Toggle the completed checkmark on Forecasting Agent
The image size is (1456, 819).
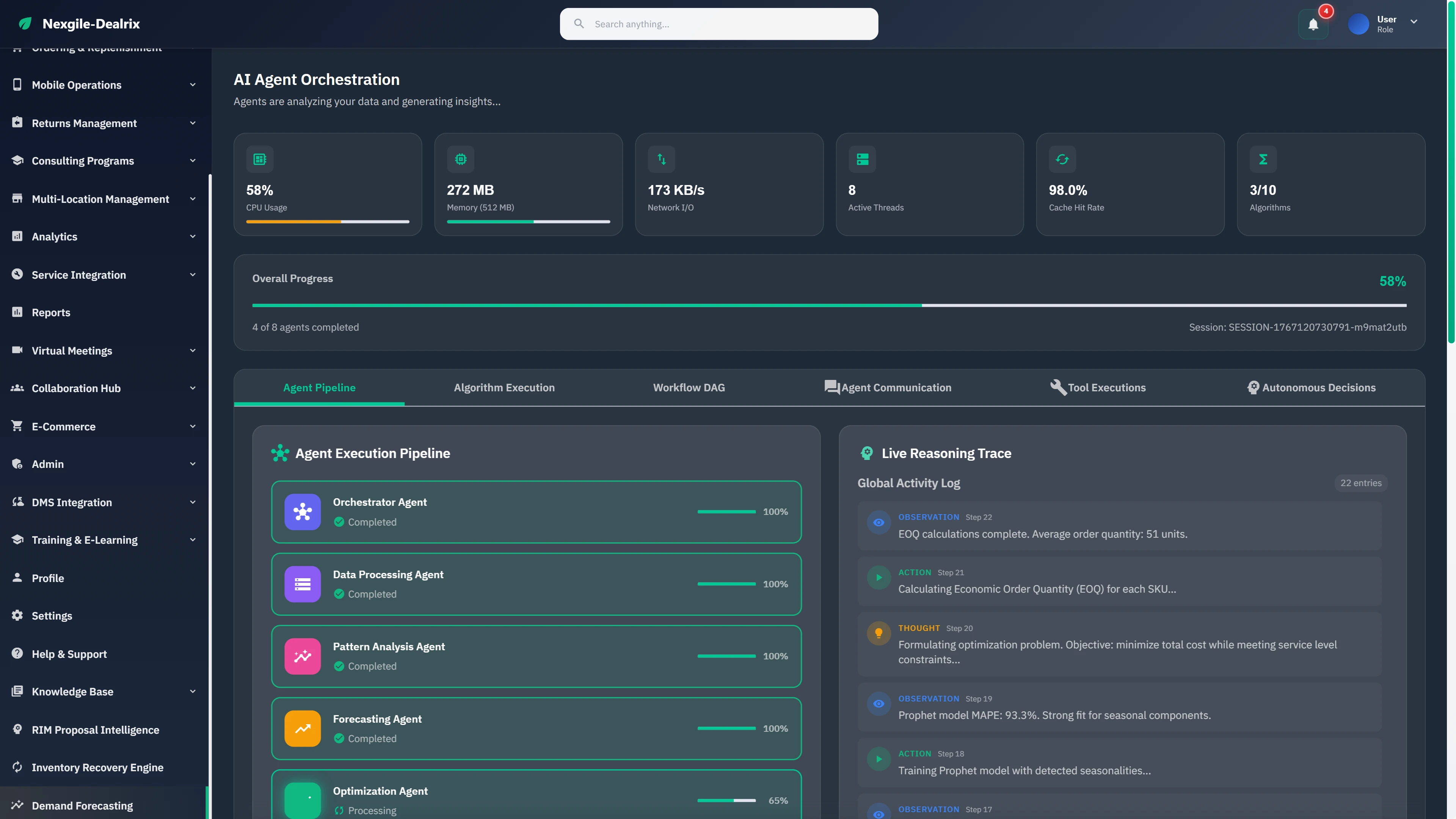(x=339, y=738)
